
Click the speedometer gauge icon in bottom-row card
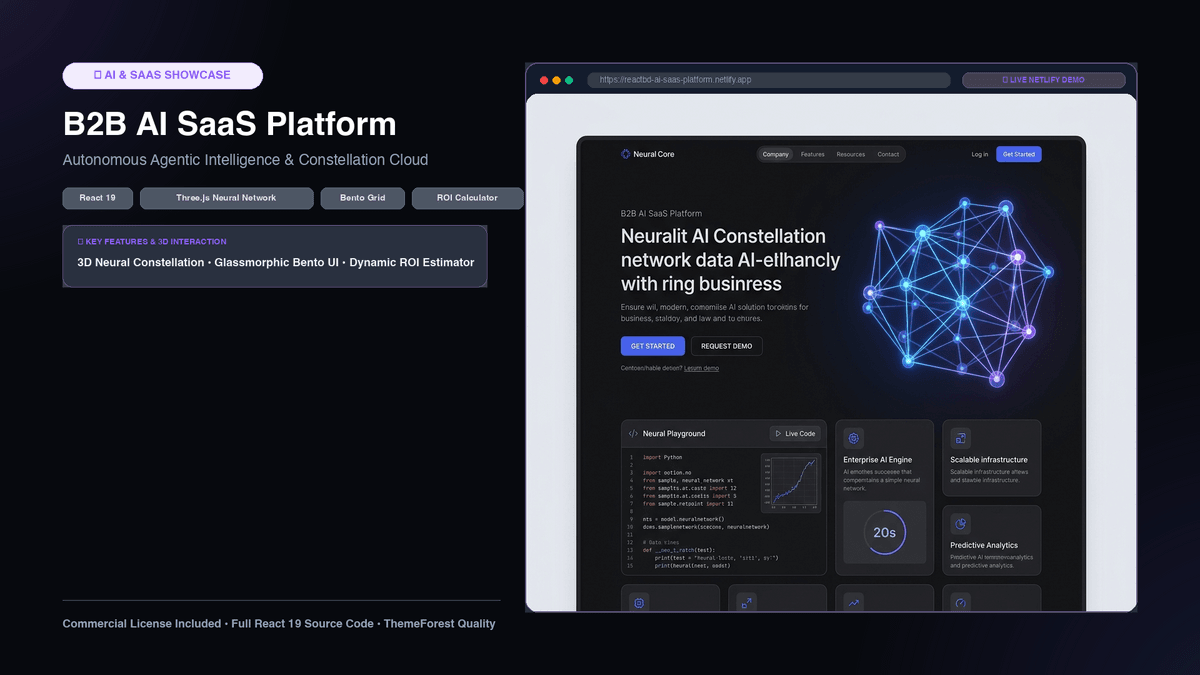961,602
